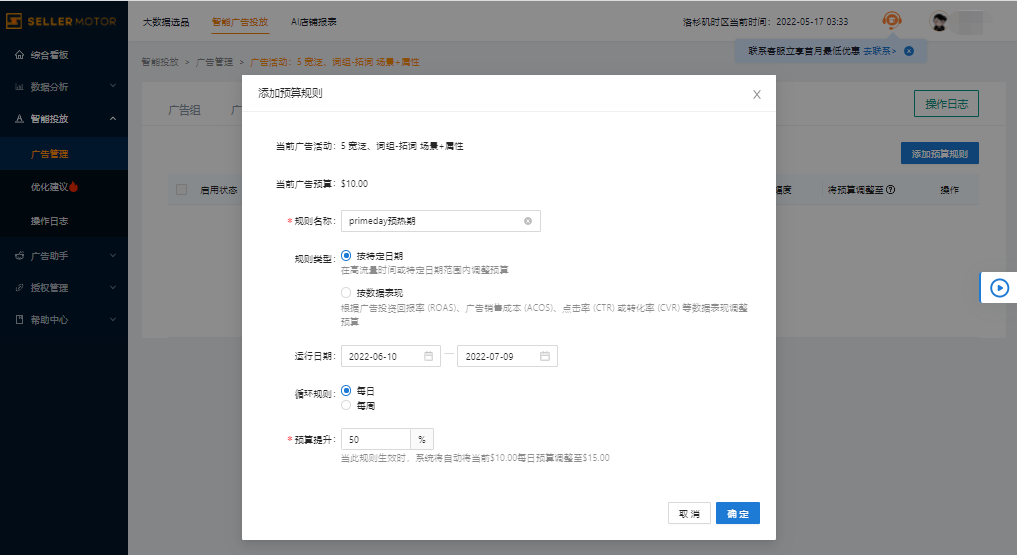Collapse the 智能投放 sidebar menu

[113, 119]
